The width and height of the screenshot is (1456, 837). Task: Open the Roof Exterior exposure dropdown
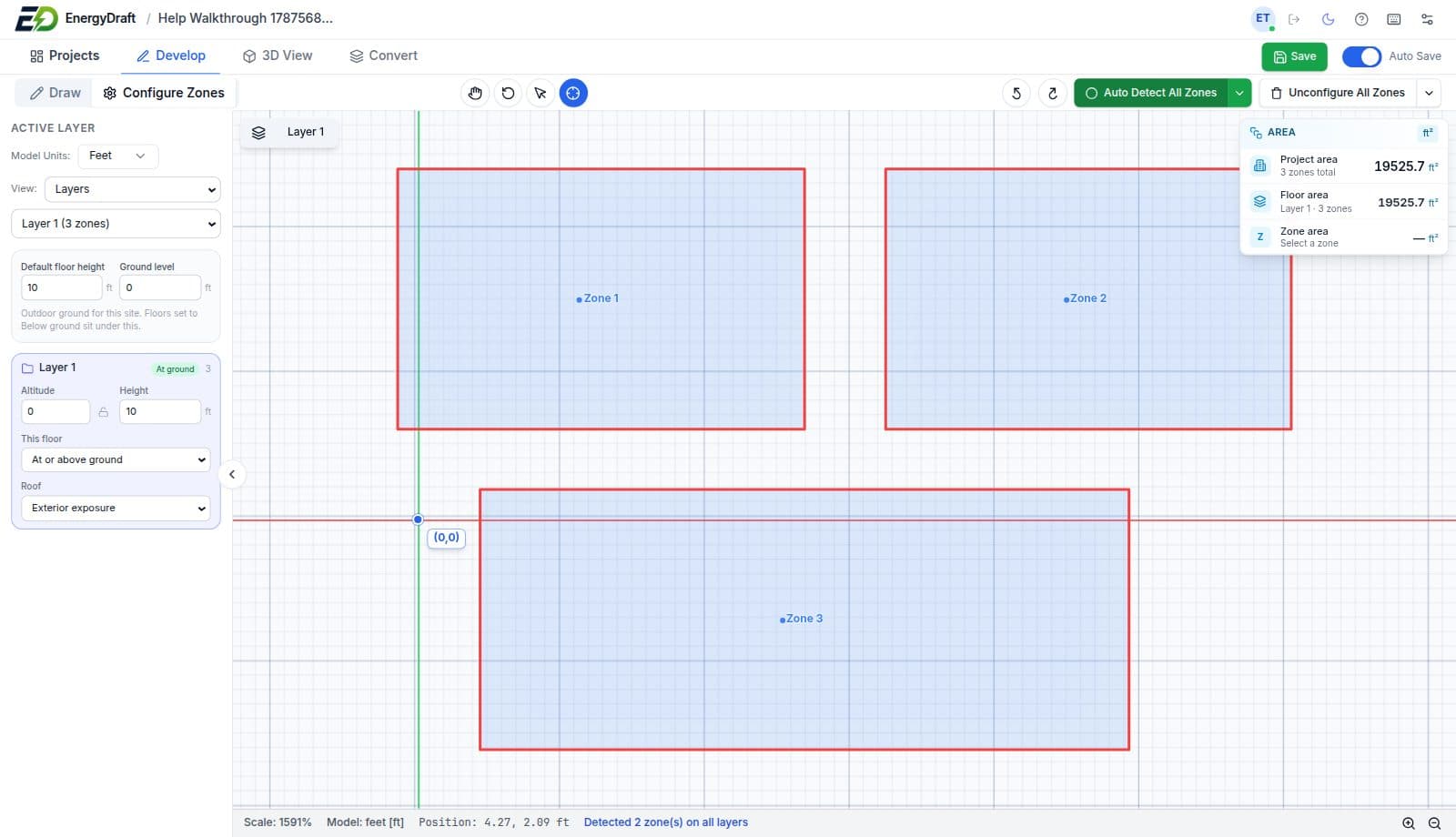(116, 508)
